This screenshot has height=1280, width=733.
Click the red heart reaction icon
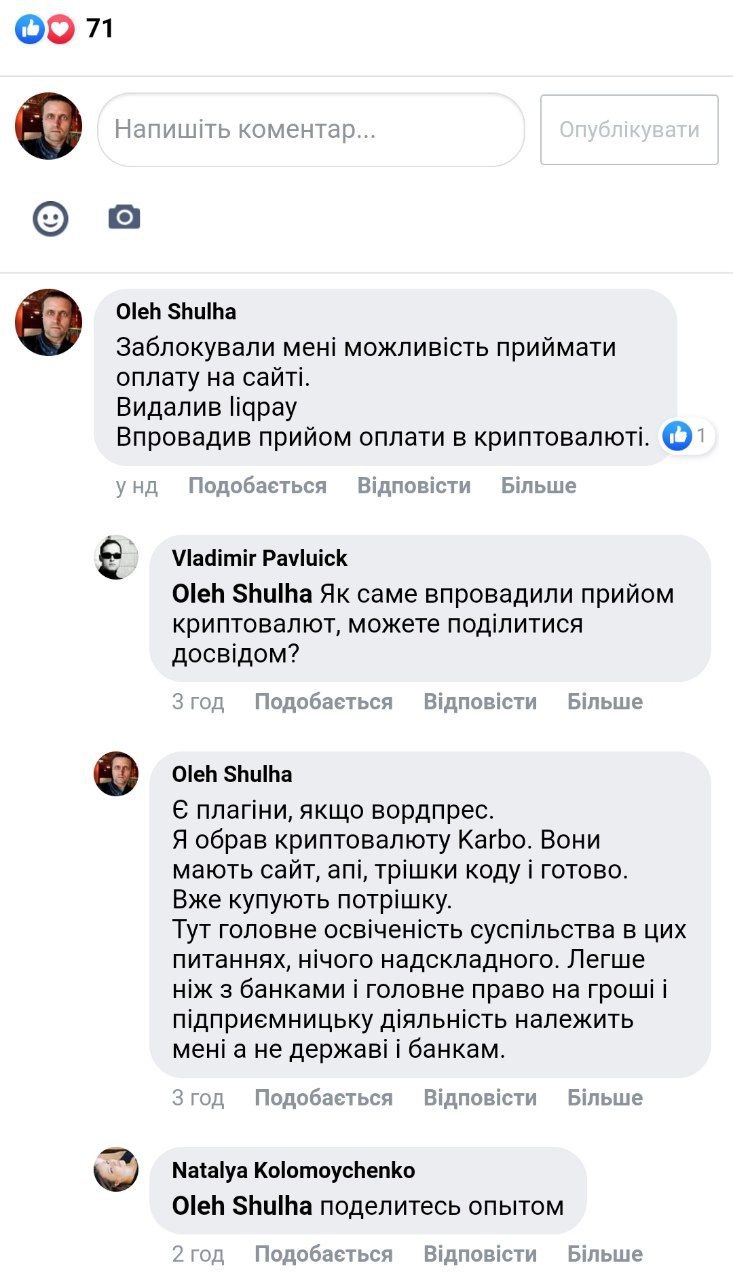(61, 29)
